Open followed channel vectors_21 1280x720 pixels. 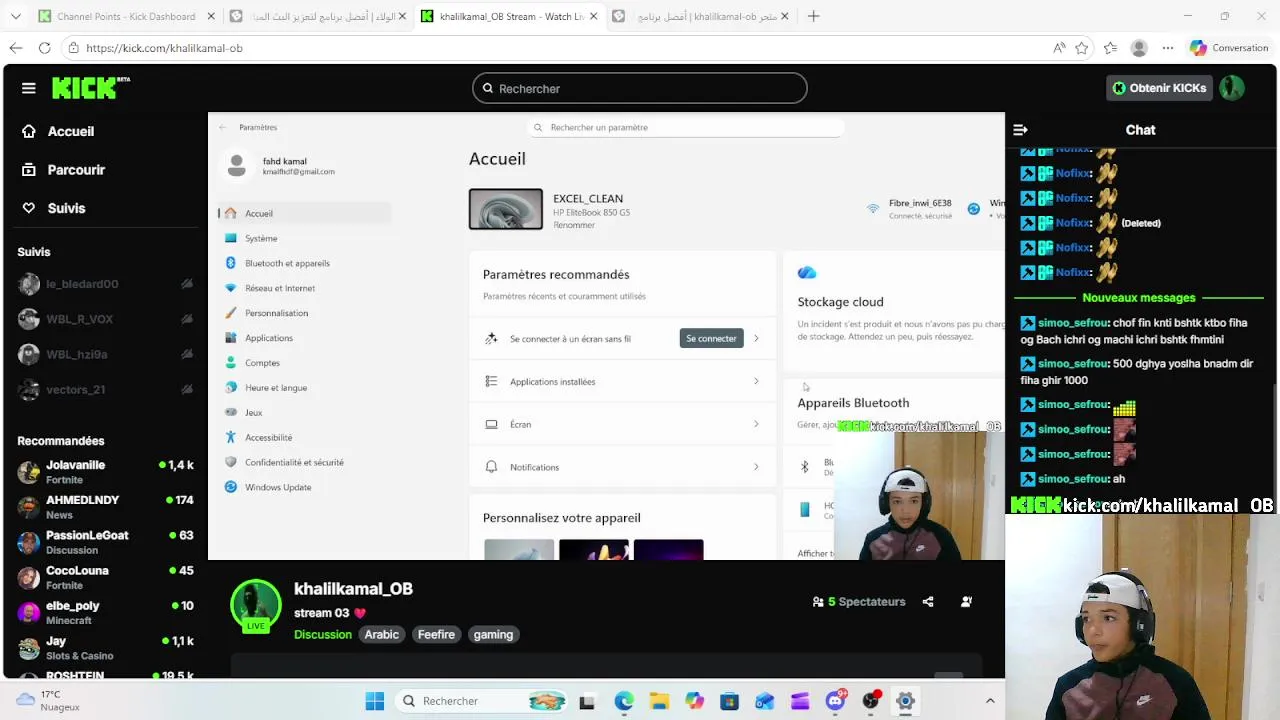[x=105, y=389]
